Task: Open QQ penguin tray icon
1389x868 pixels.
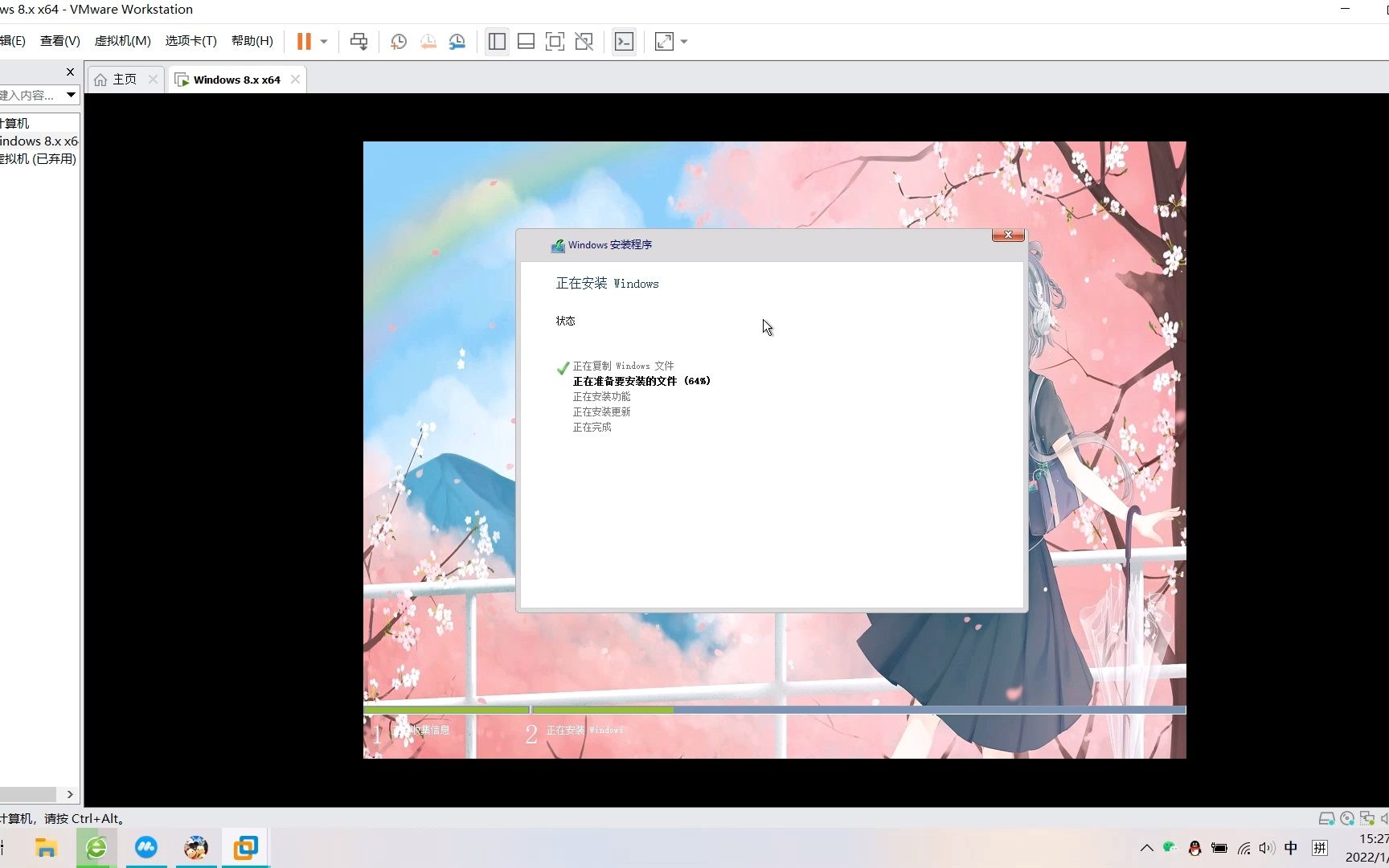Action: click(1194, 848)
